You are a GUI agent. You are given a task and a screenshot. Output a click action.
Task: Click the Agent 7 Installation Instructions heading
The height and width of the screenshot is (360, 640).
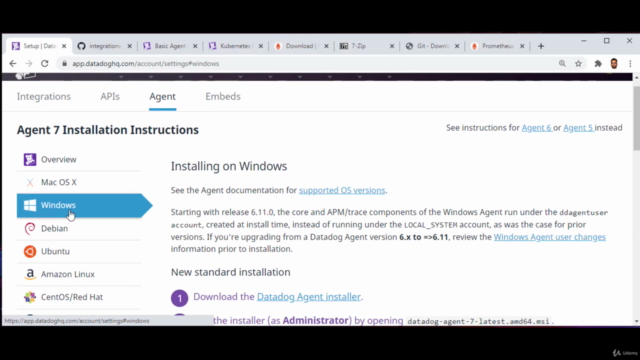coord(108,130)
